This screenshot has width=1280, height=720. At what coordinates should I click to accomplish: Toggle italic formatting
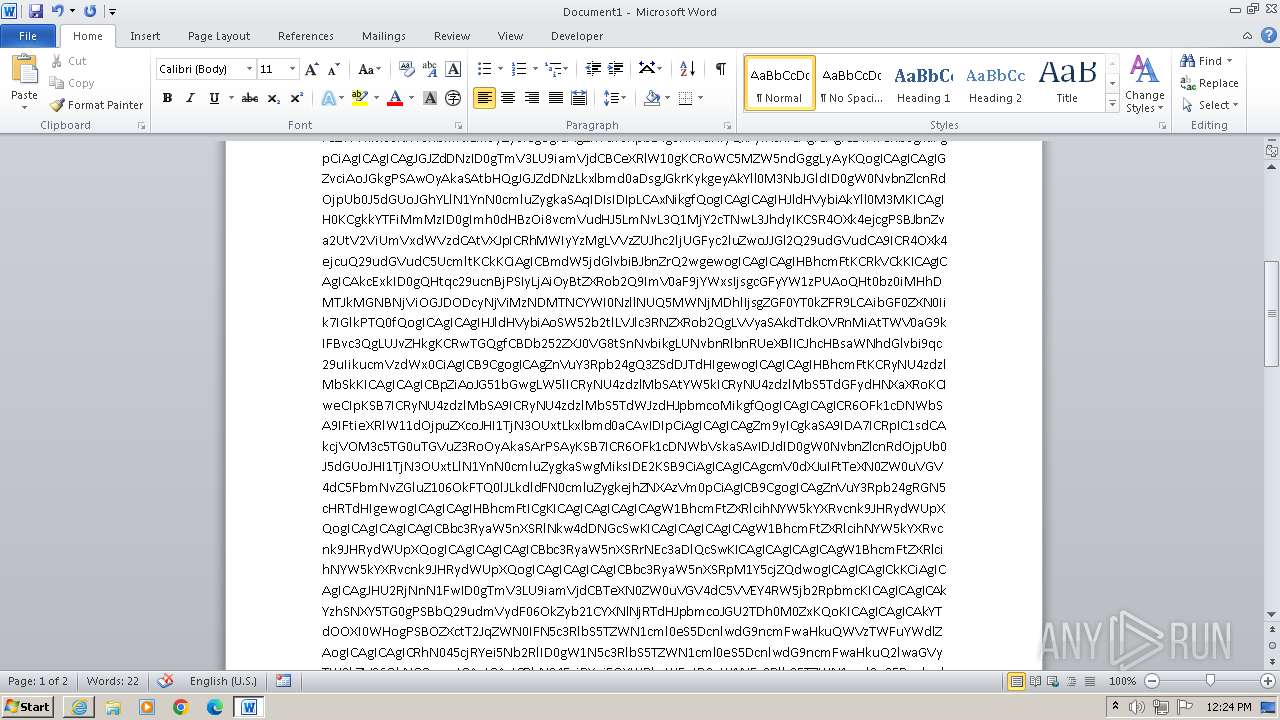coord(190,98)
